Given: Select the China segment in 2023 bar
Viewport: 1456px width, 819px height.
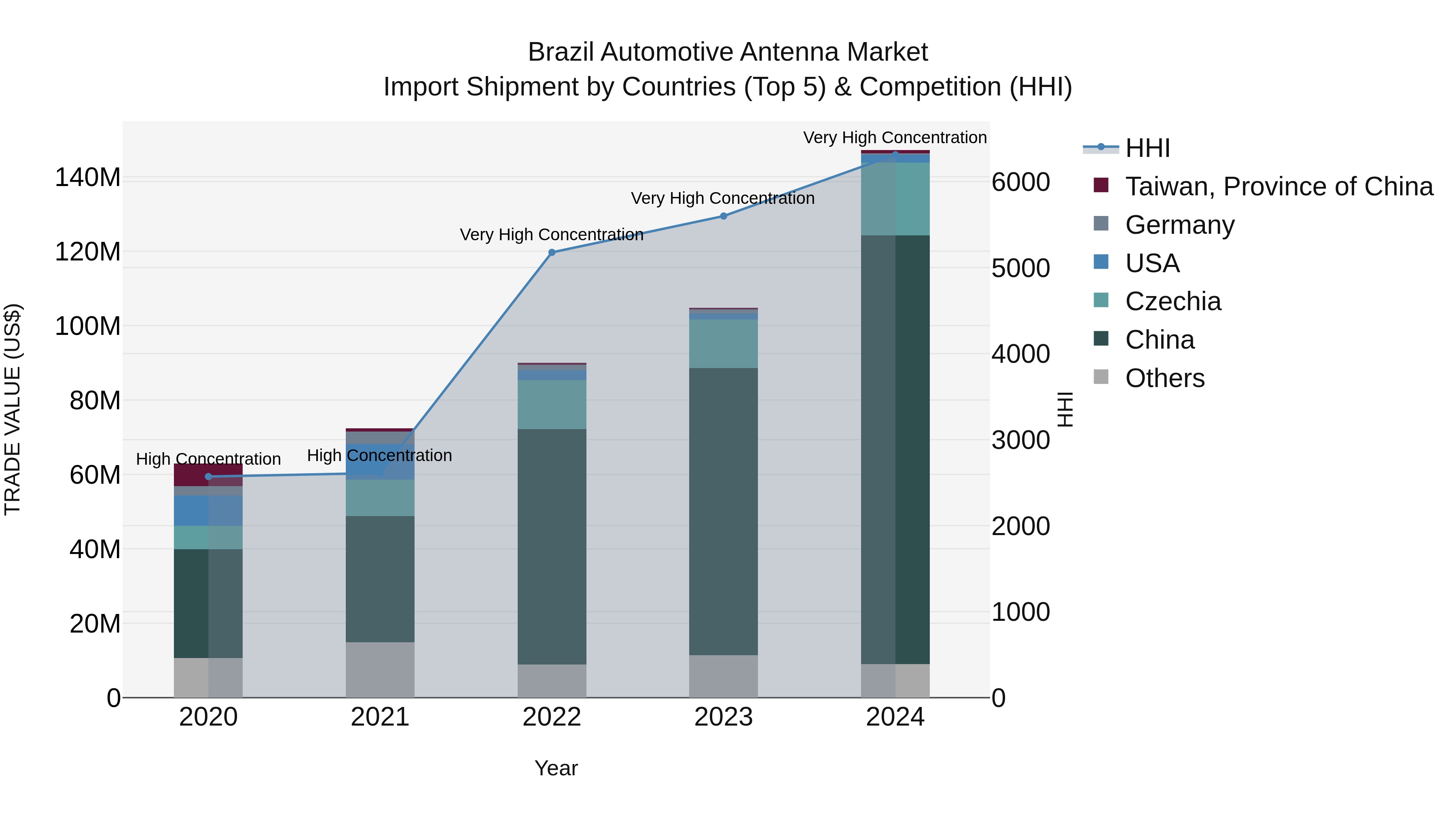Looking at the screenshot, I should coord(724,512).
